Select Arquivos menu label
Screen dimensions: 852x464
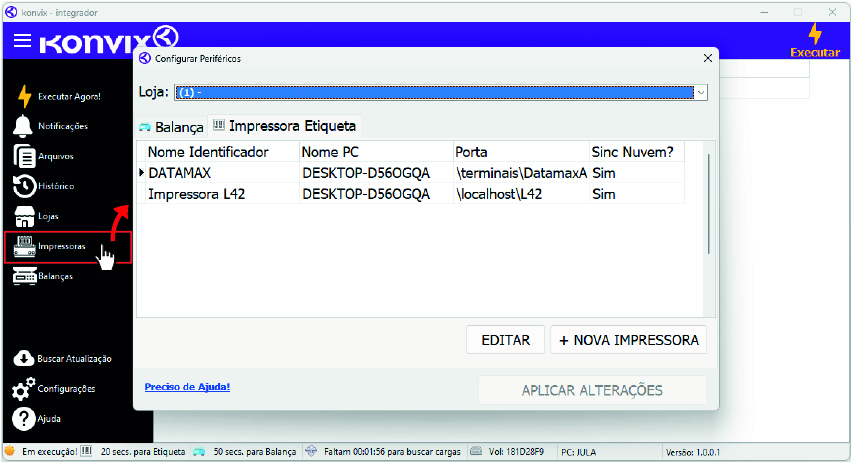click(55, 156)
